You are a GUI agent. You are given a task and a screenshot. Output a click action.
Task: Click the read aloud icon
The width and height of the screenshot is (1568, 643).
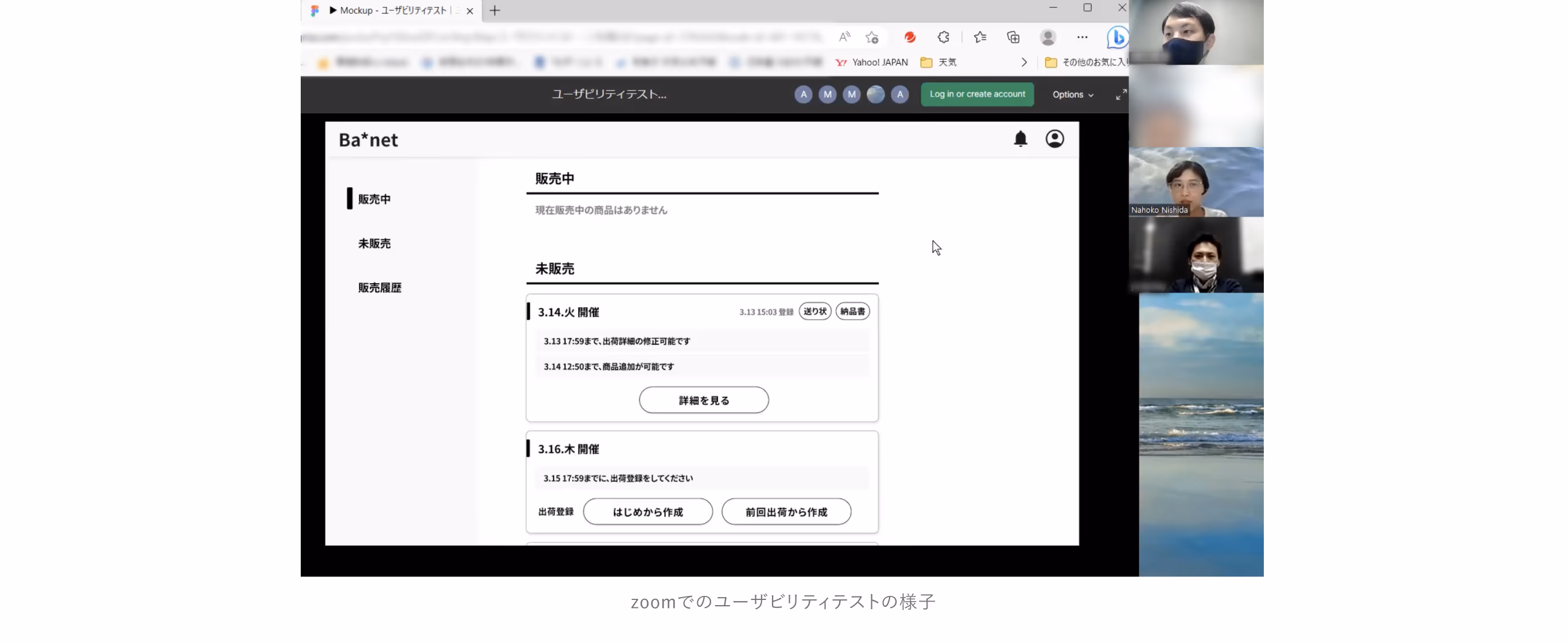point(844,37)
